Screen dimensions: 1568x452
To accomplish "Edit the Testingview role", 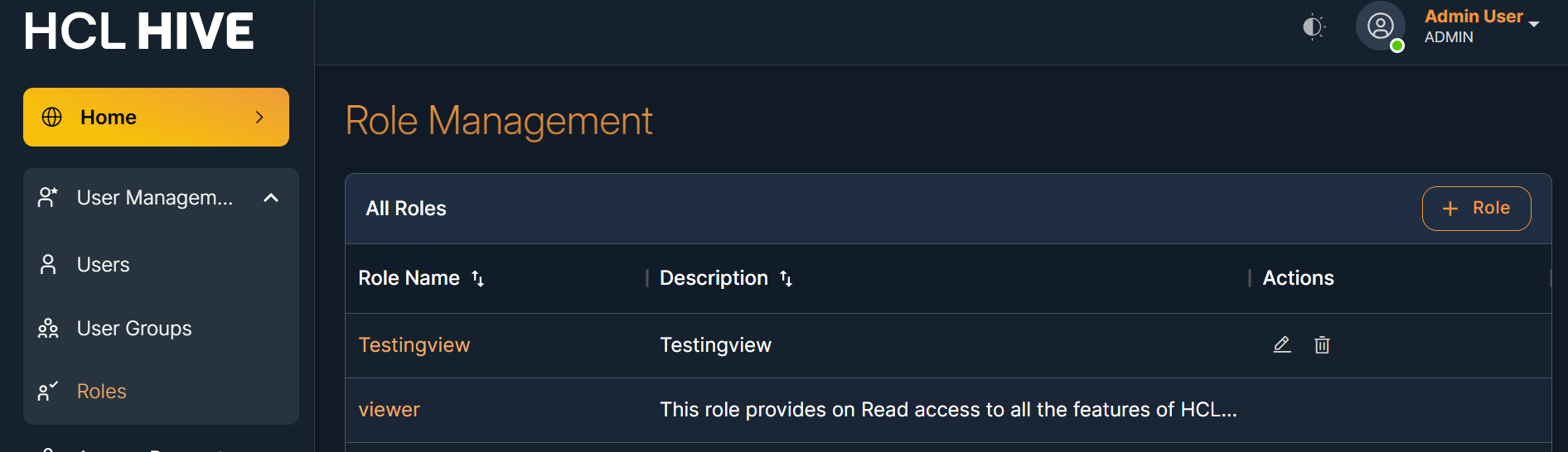I will pos(1282,345).
